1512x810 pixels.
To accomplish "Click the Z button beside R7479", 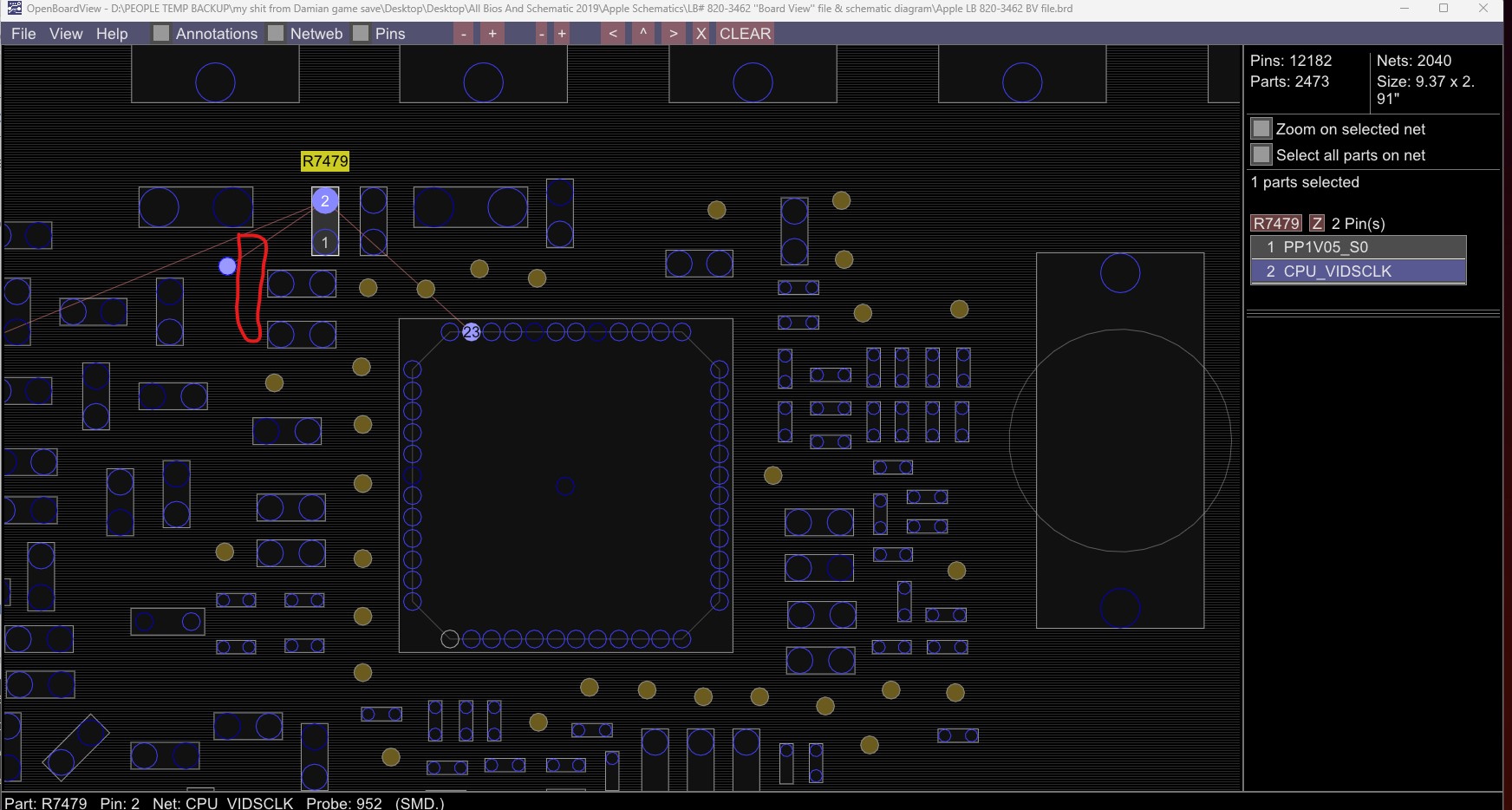I will 1317,224.
